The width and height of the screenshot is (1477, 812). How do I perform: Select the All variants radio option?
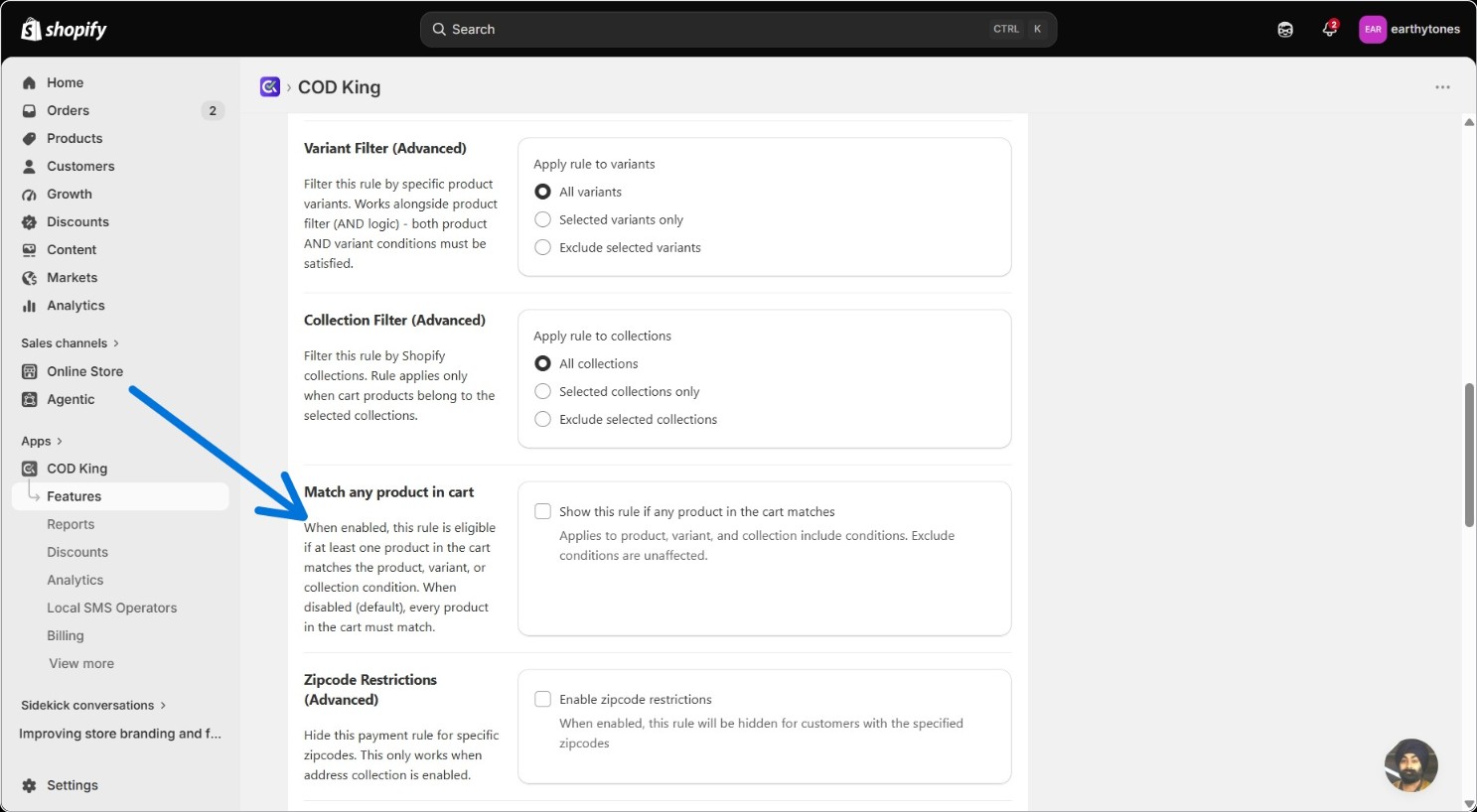pos(542,192)
